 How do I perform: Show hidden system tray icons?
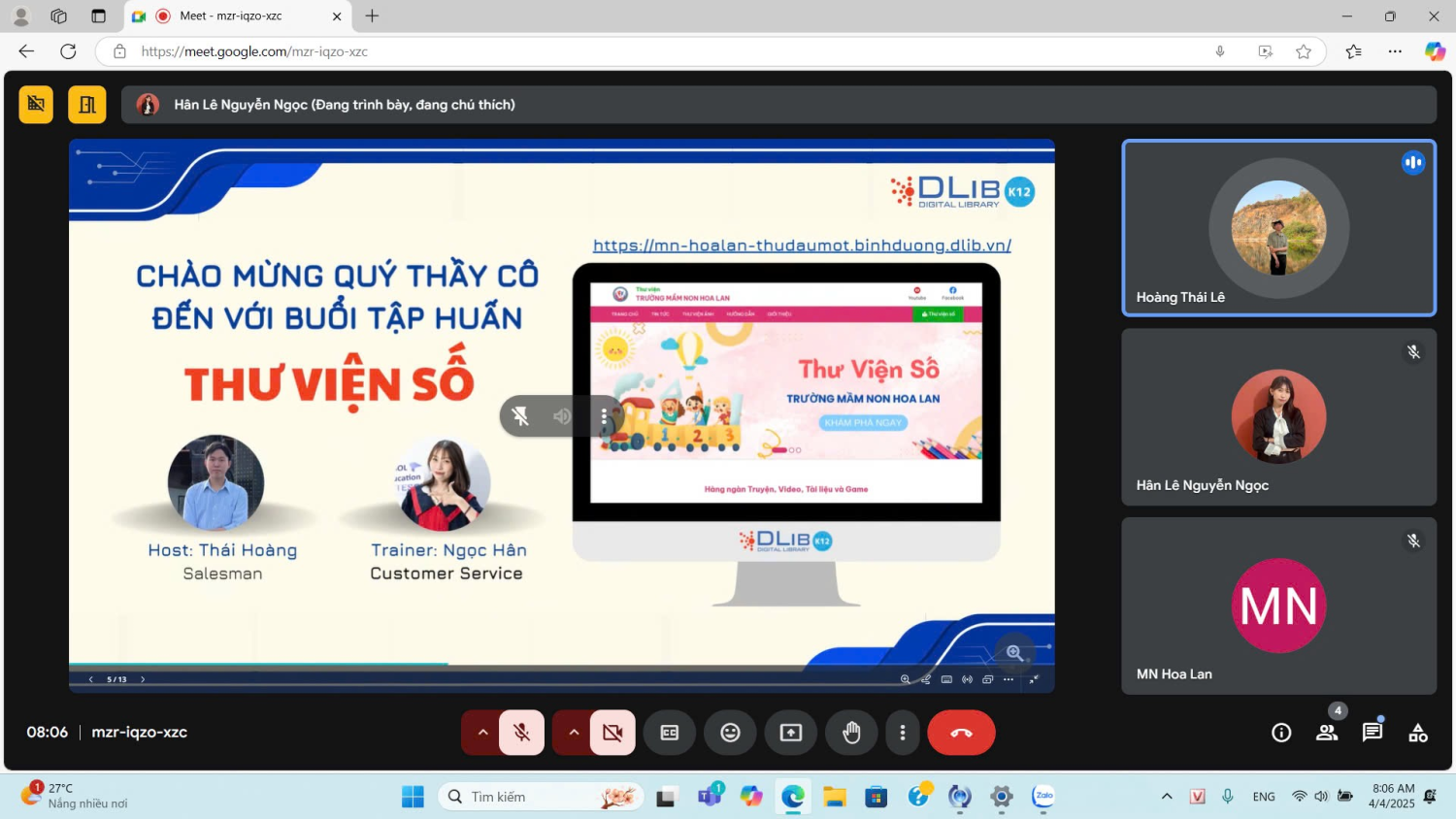click(1167, 797)
